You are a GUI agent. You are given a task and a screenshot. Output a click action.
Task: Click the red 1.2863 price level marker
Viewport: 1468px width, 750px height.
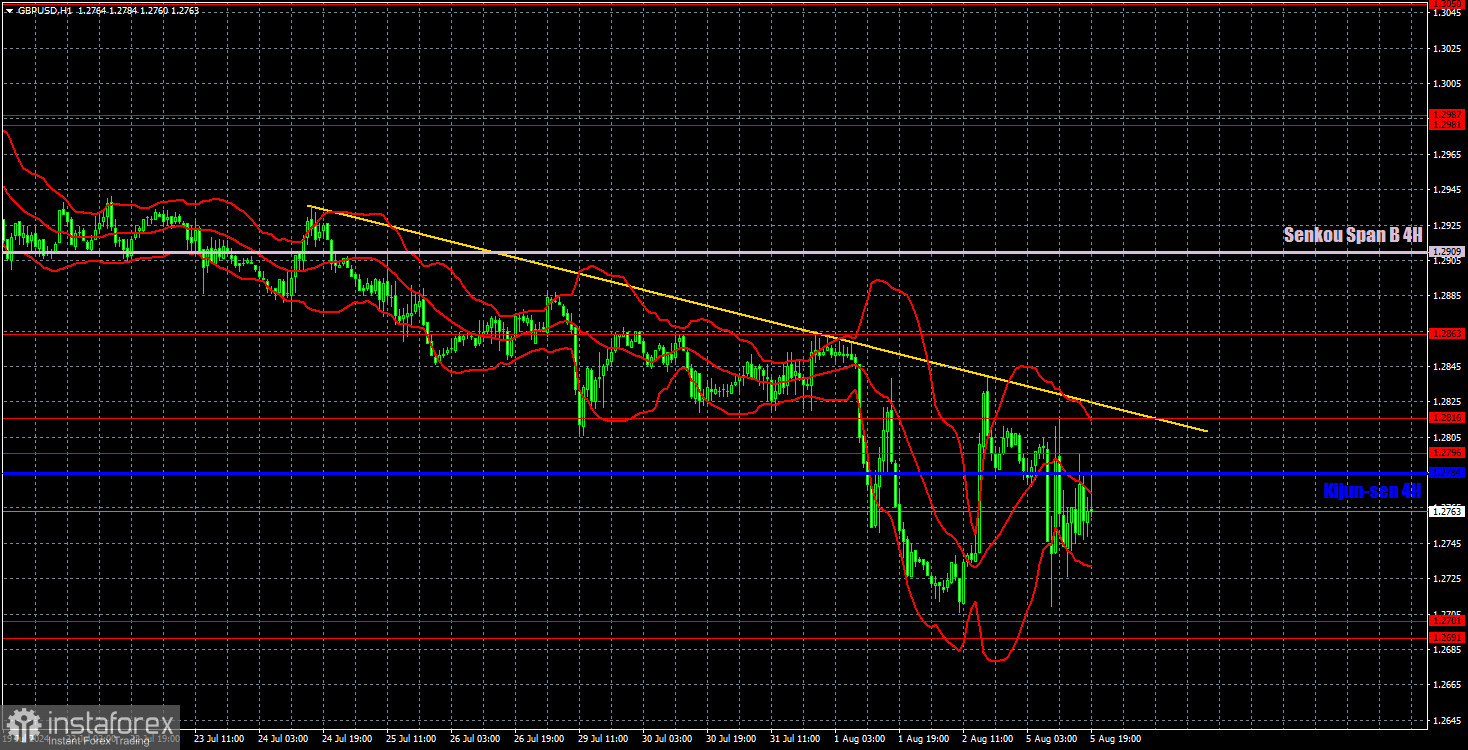tap(1447, 333)
